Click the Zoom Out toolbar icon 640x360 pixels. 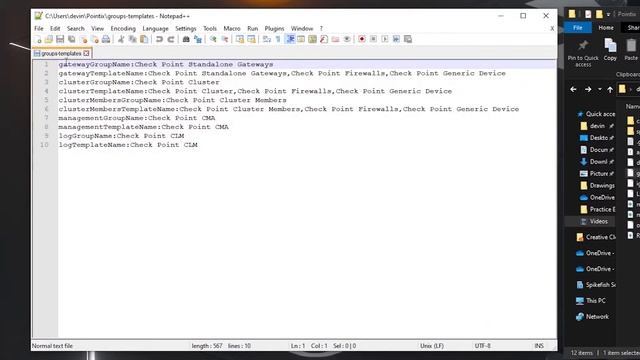click(225, 39)
